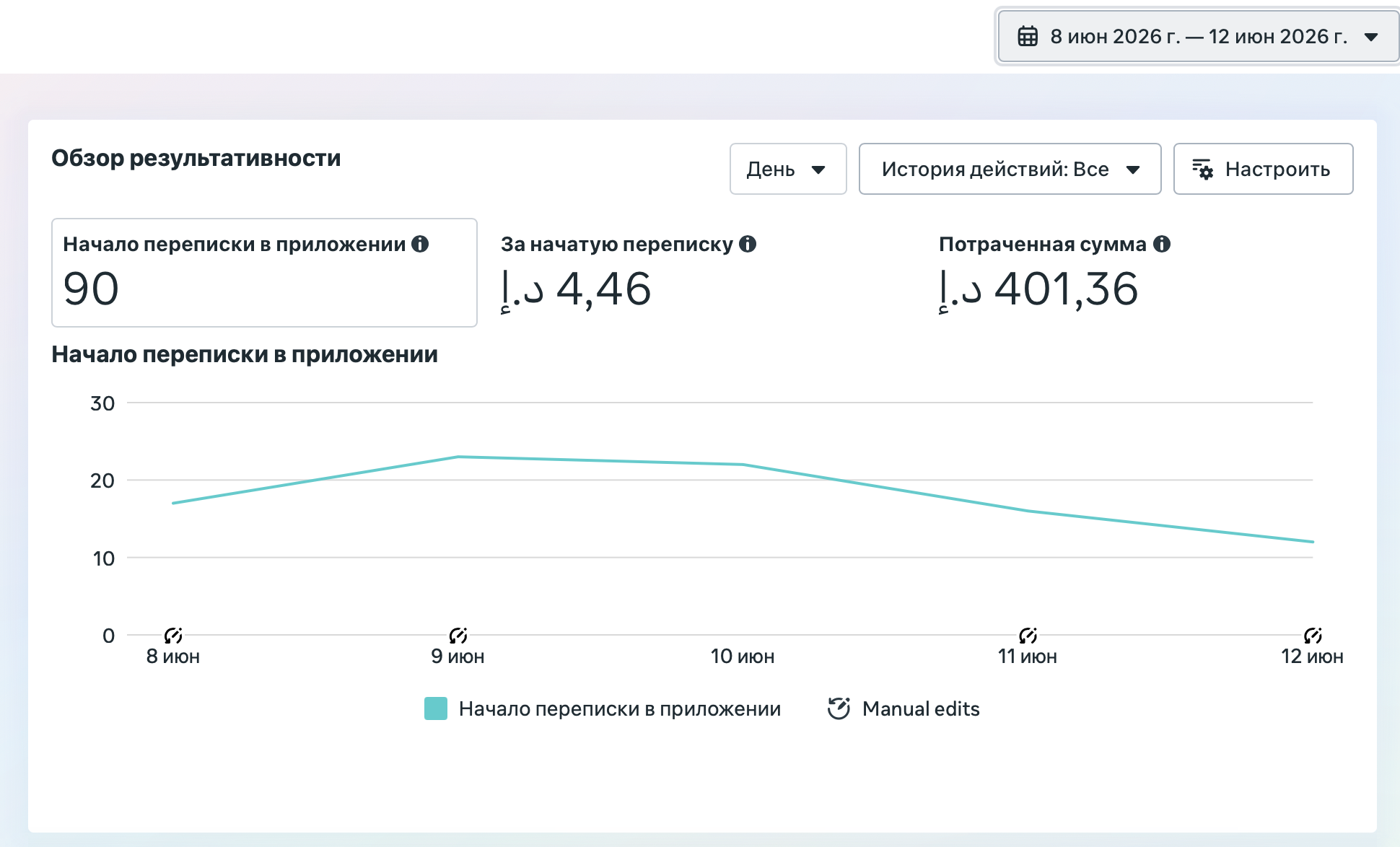Click the Обзор результативности heading

click(196, 158)
